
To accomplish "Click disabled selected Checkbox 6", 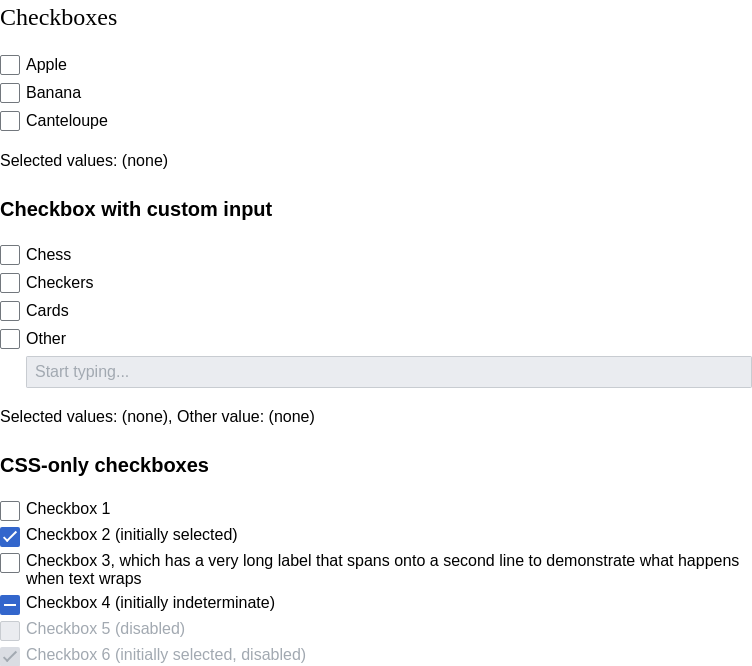I will coord(10,656).
